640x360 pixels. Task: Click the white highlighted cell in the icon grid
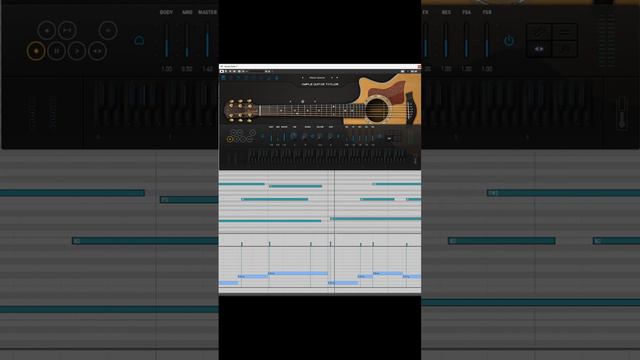[x=389, y=138]
